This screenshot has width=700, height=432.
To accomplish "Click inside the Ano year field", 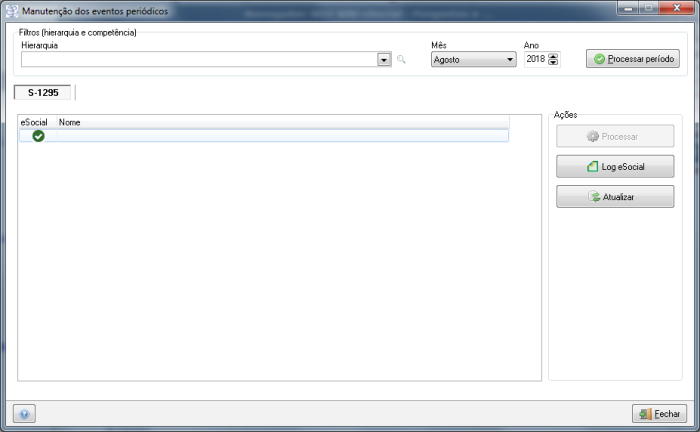I will pos(535,60).
